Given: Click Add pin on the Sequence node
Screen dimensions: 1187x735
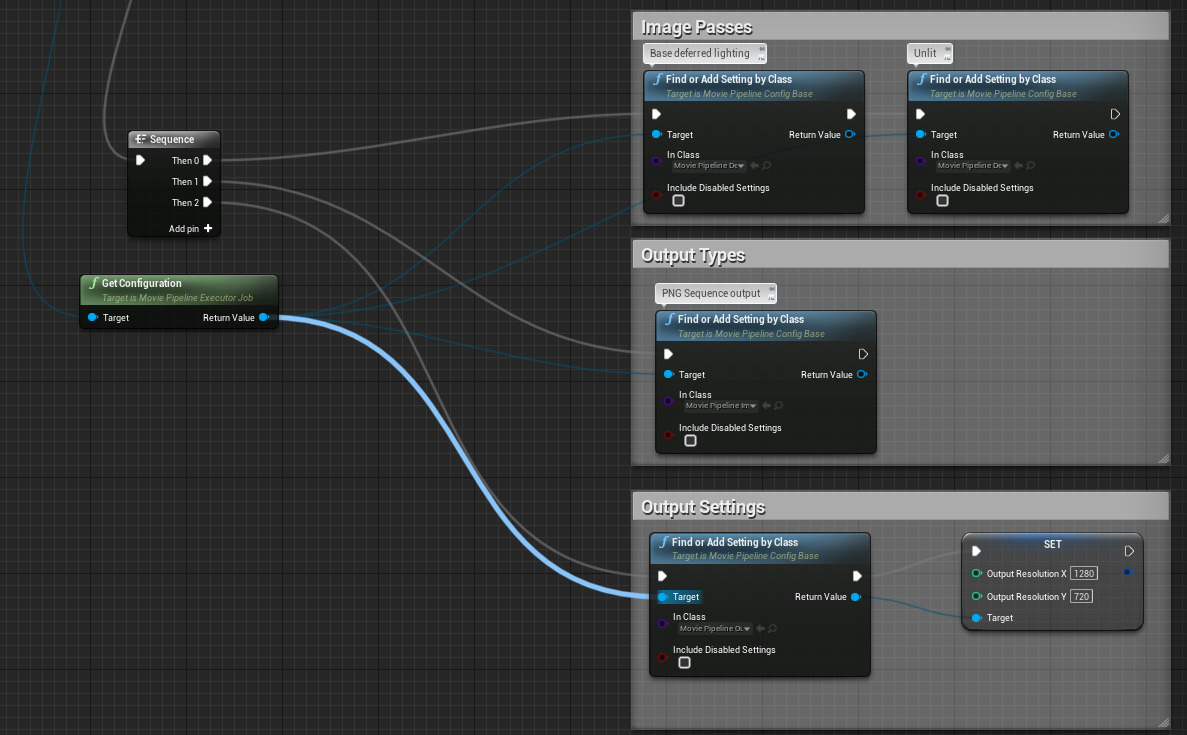Looking at the screenshot, I should (190, 229).
